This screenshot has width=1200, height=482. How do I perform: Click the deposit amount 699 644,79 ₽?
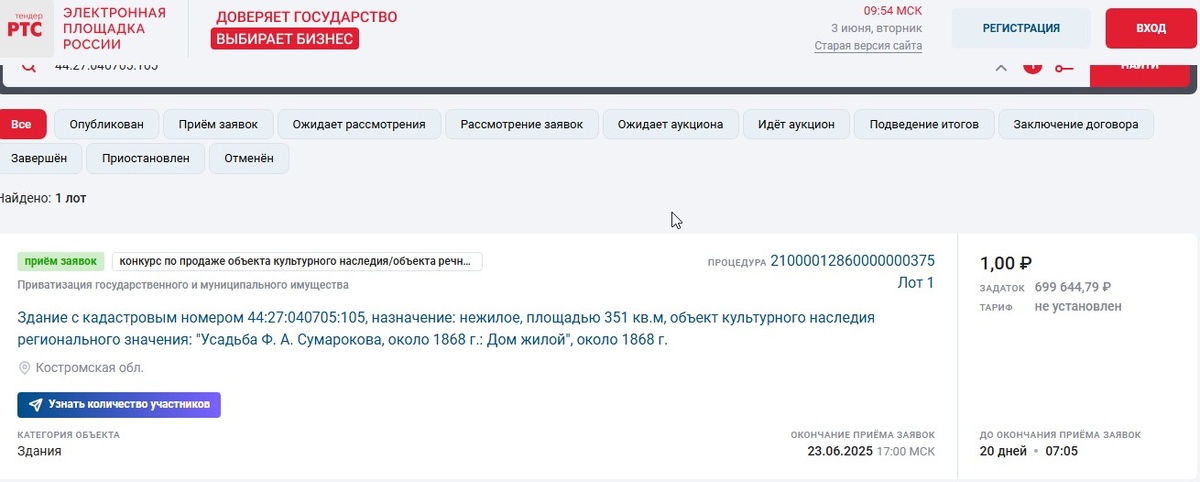tap(1073, 287)
